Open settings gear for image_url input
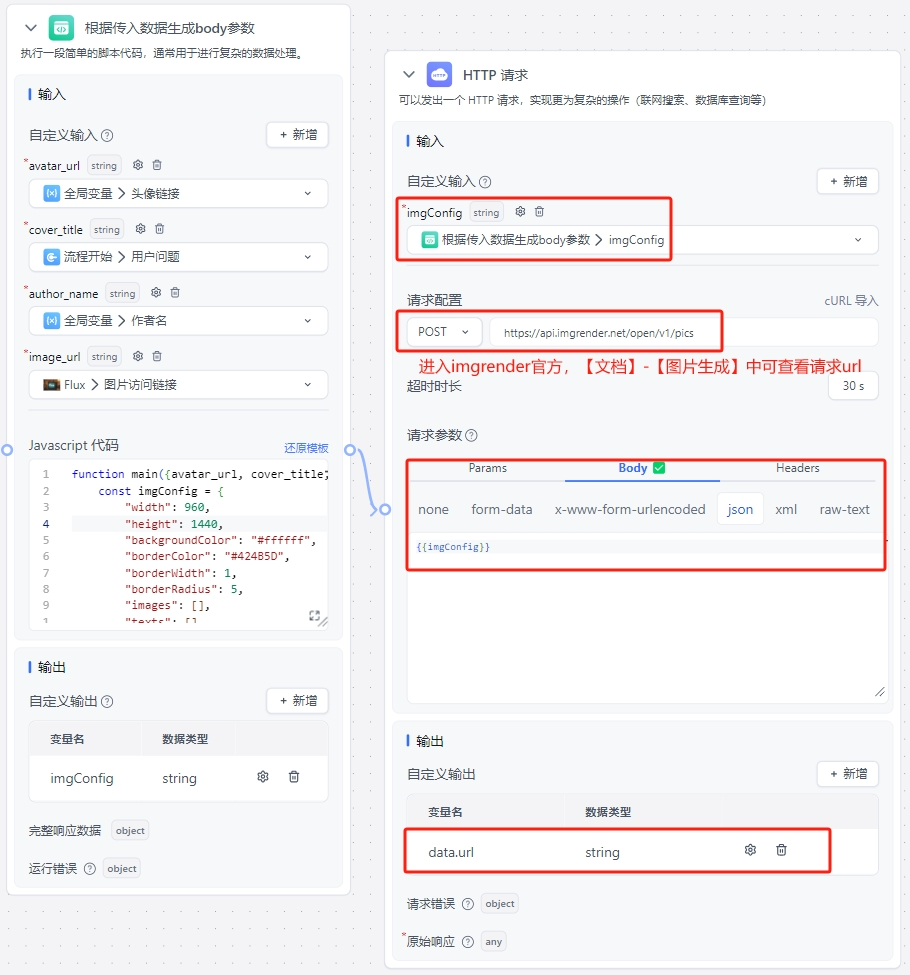Screen dimensions: 910x975 coord(138,356)
